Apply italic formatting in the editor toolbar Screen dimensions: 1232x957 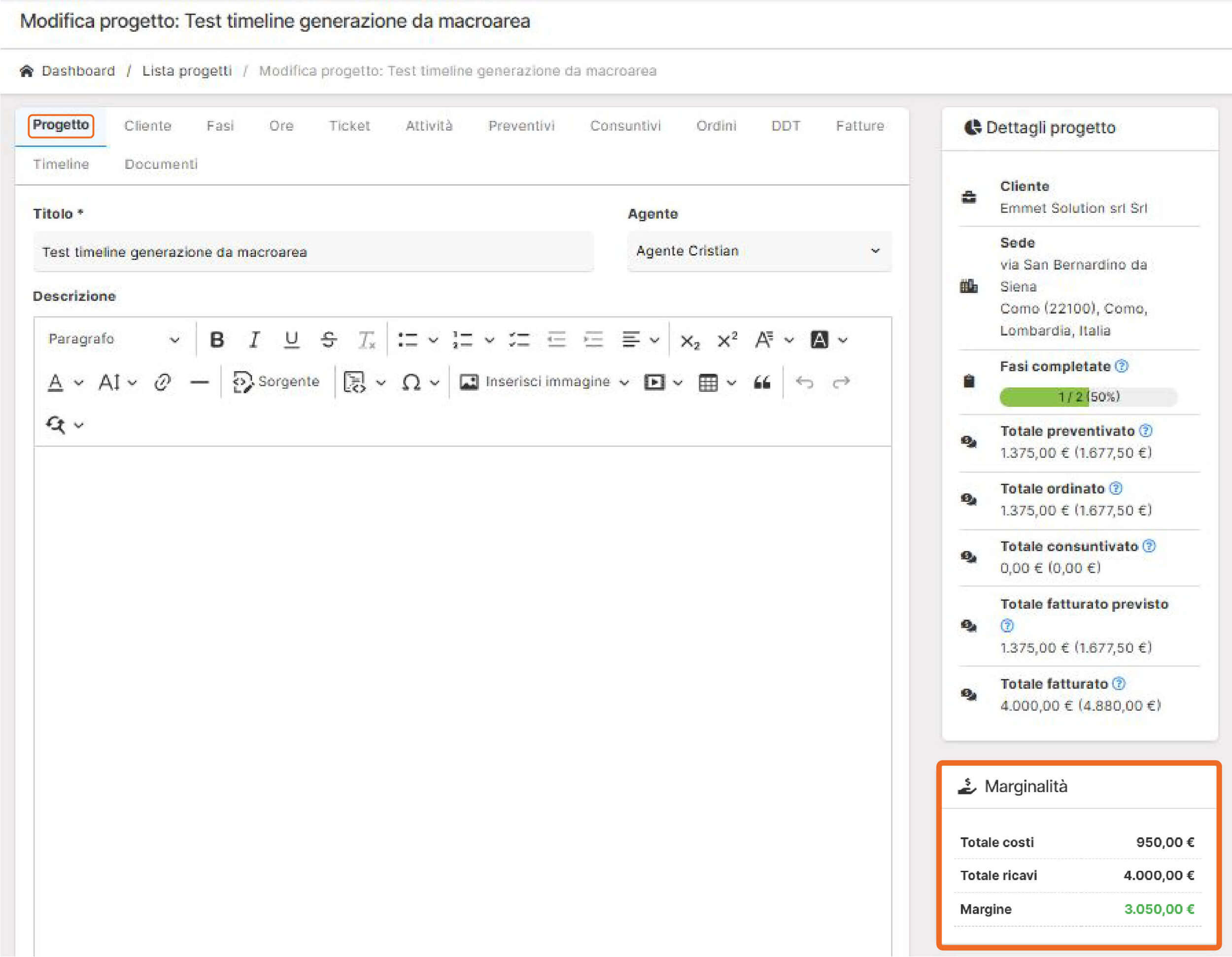click(254, 340)
